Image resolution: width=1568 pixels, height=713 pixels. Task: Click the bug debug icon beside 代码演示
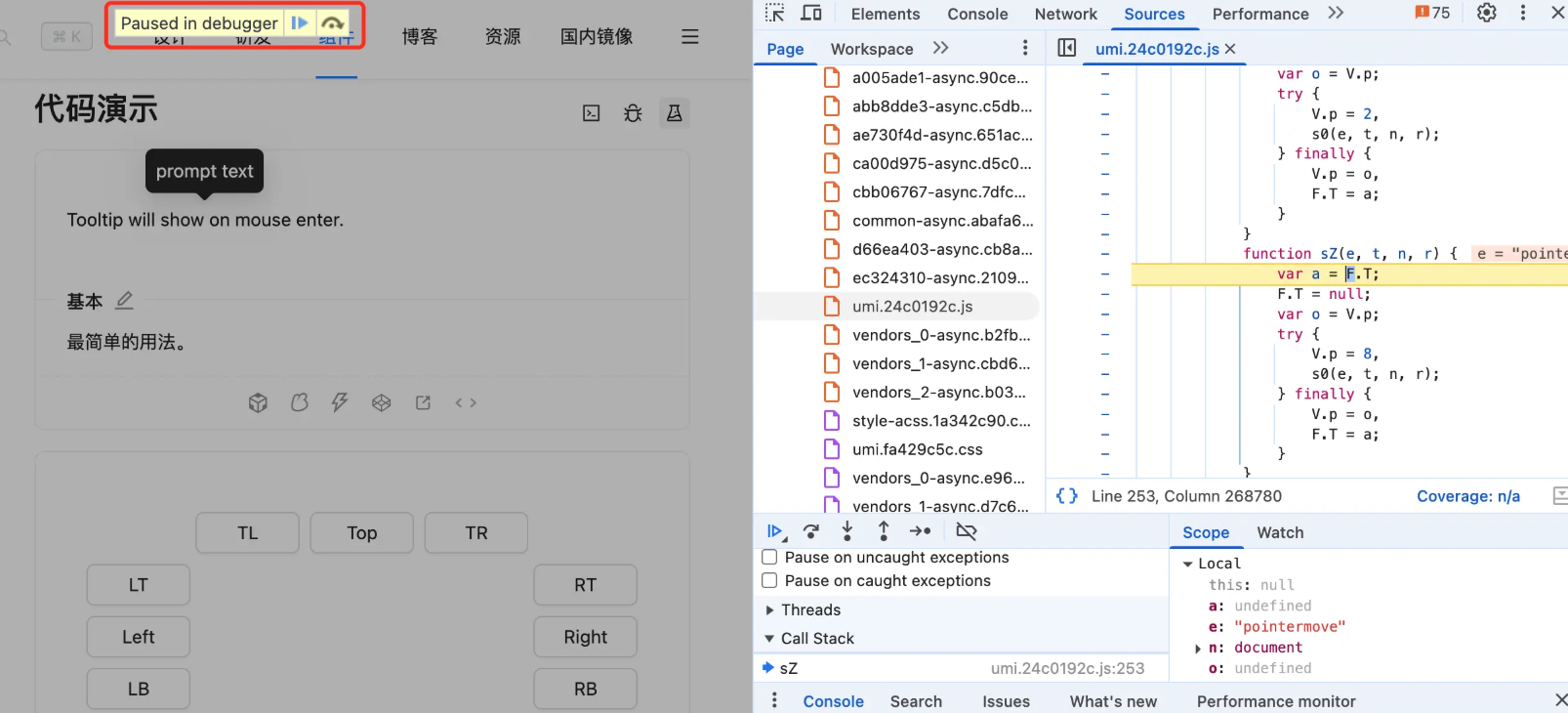coord(633,113)
